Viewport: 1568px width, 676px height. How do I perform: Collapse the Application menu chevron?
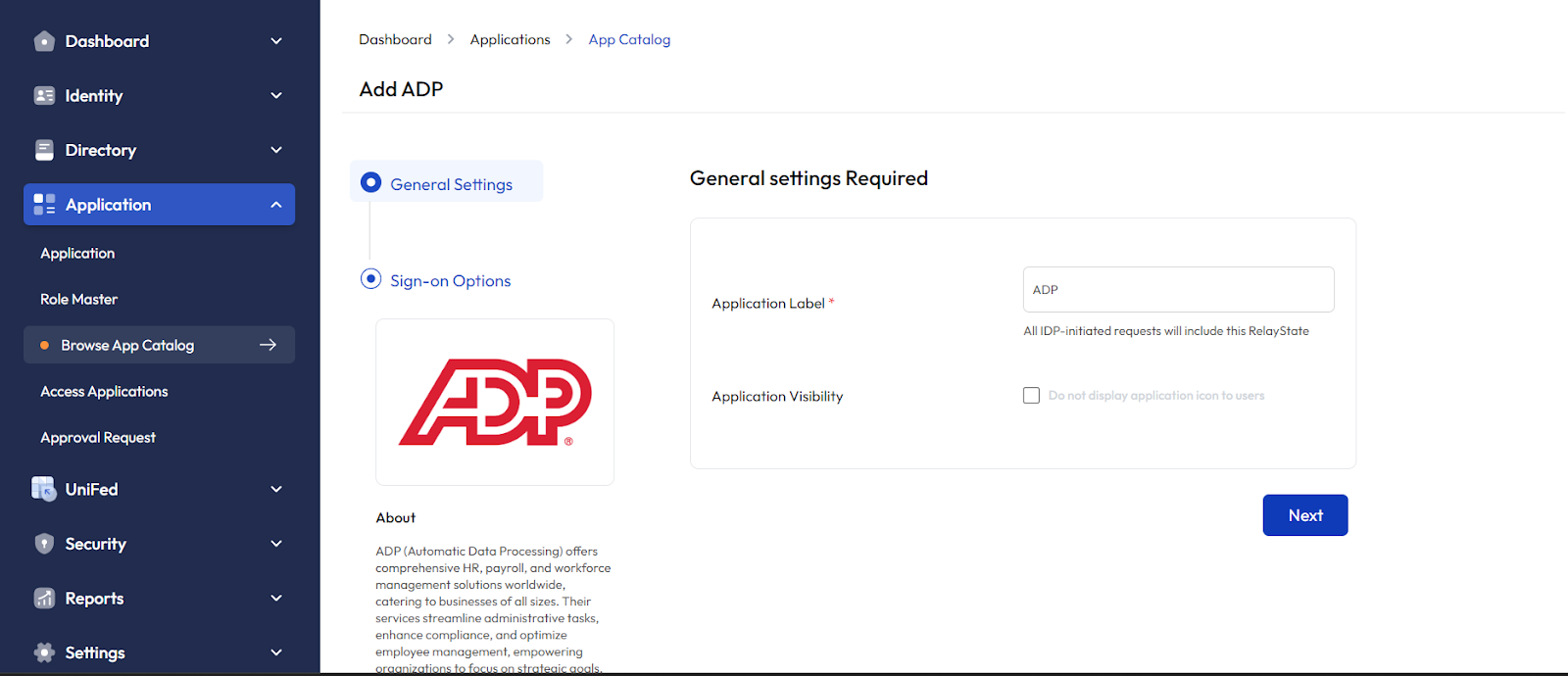[x=276, y=205]
